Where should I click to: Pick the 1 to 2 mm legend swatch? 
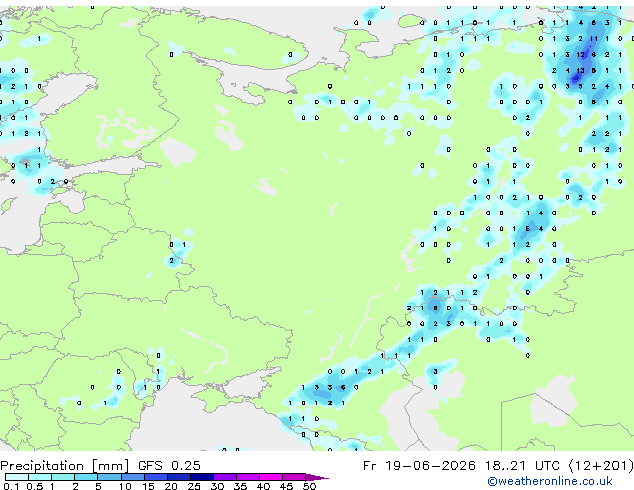click(x=63, y=477)
